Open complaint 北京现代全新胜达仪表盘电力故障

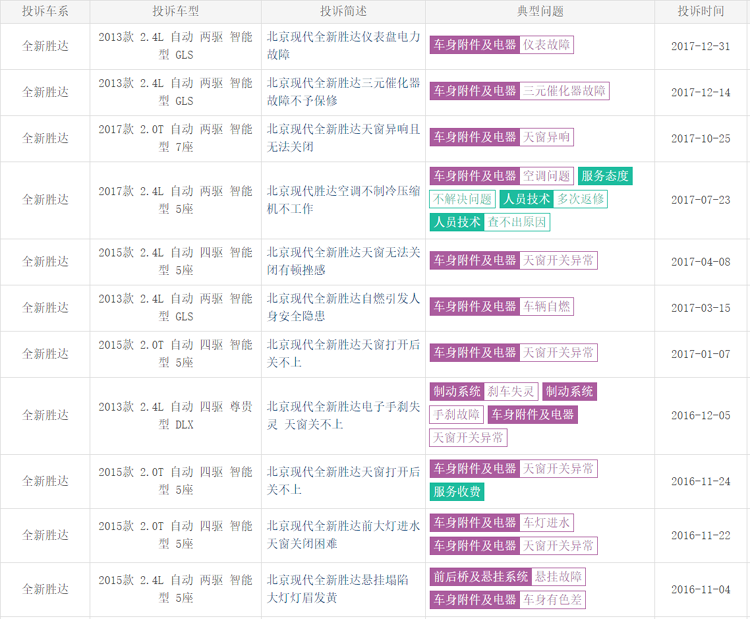tap(343, 45)
